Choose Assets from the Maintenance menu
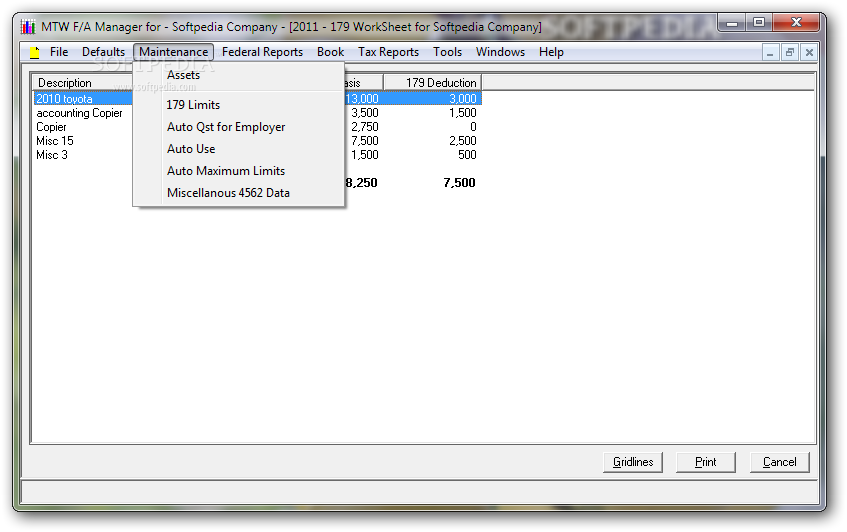Screen dimensions: 847x532 [x=238, y=76]
